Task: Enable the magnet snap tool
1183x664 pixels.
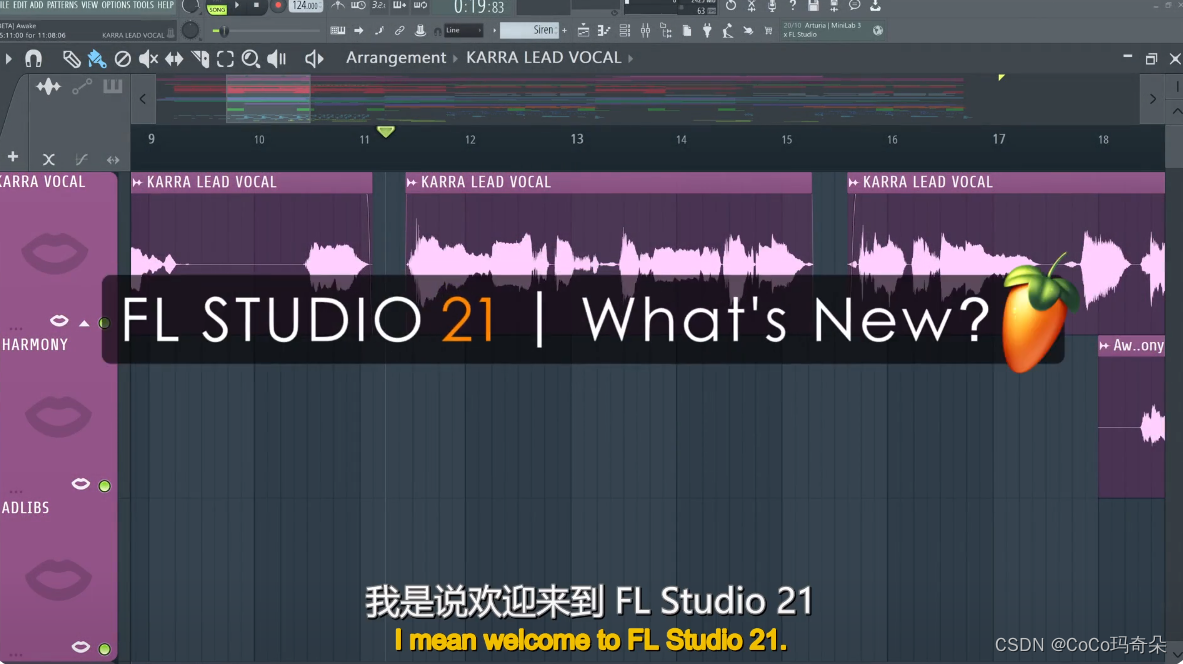Action: click(x=33, y=58)
